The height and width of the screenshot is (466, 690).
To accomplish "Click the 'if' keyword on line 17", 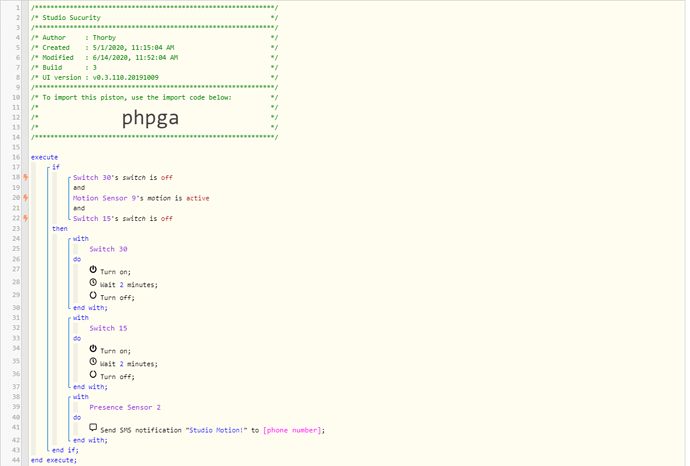I will (56, 167).
